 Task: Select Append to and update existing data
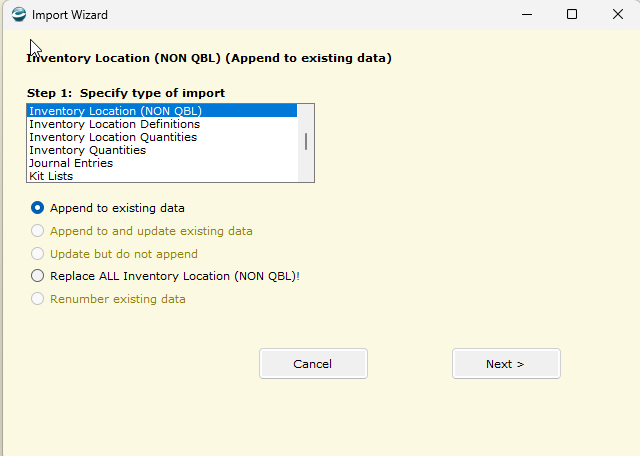click(37, 231)
